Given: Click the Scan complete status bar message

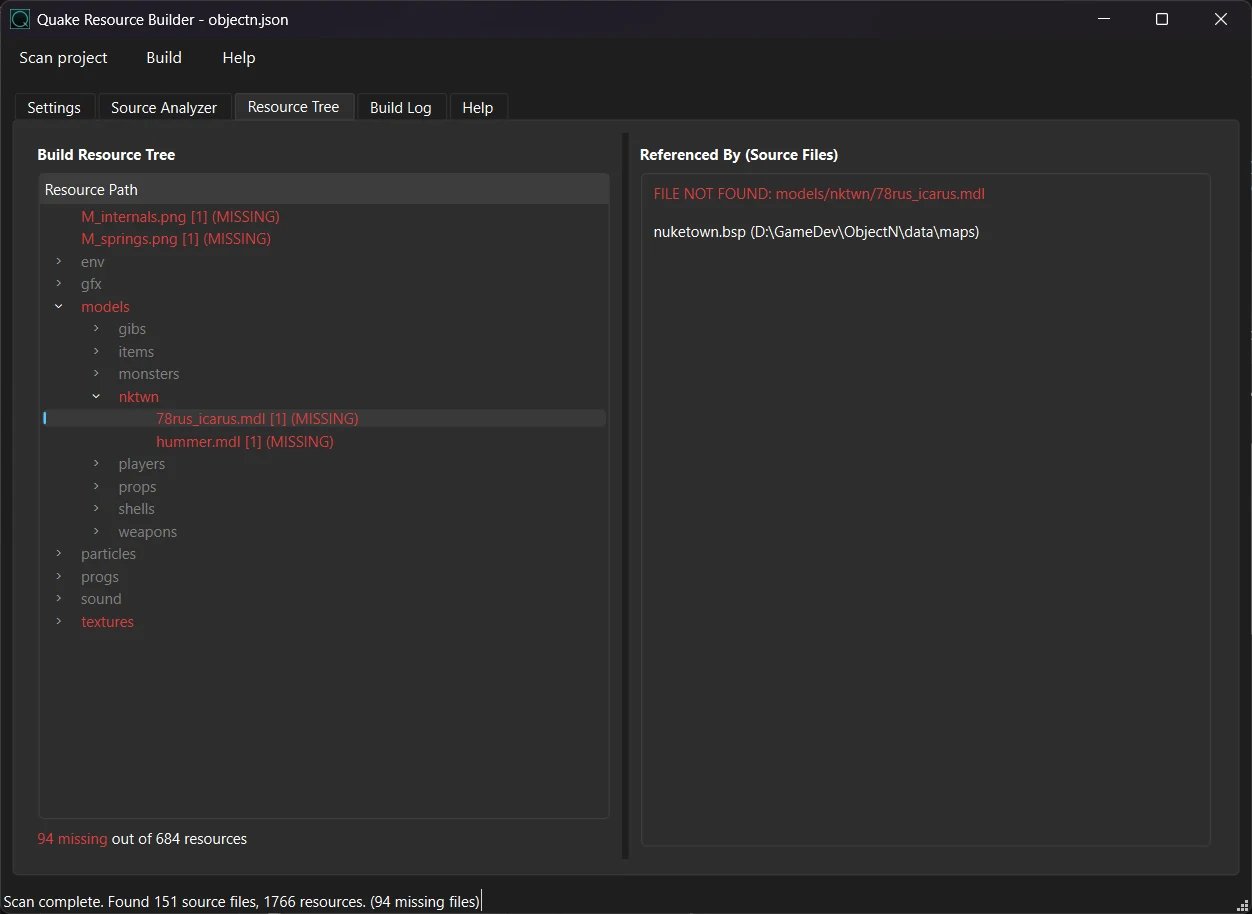Looking at the screenshot, I should tap(242, 902).
